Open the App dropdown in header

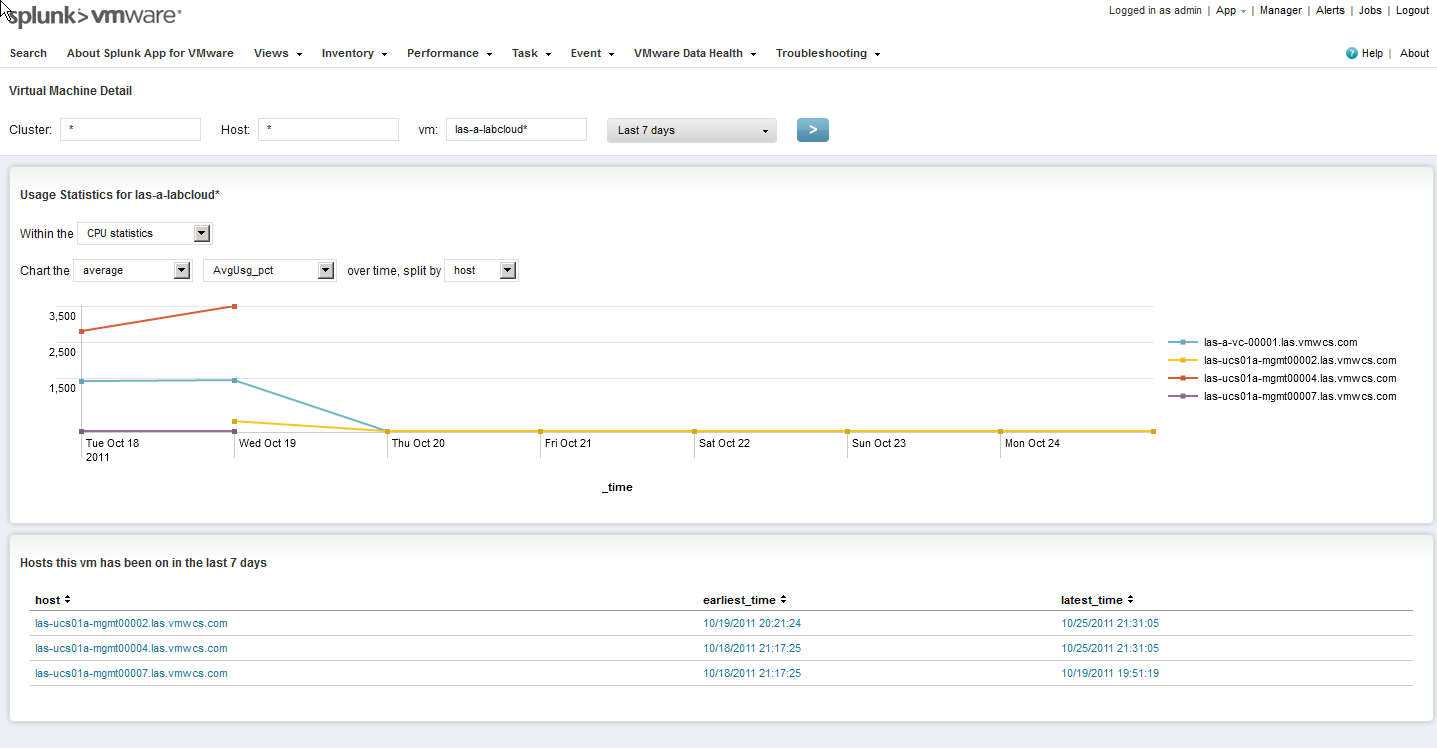click(1231, 10)
